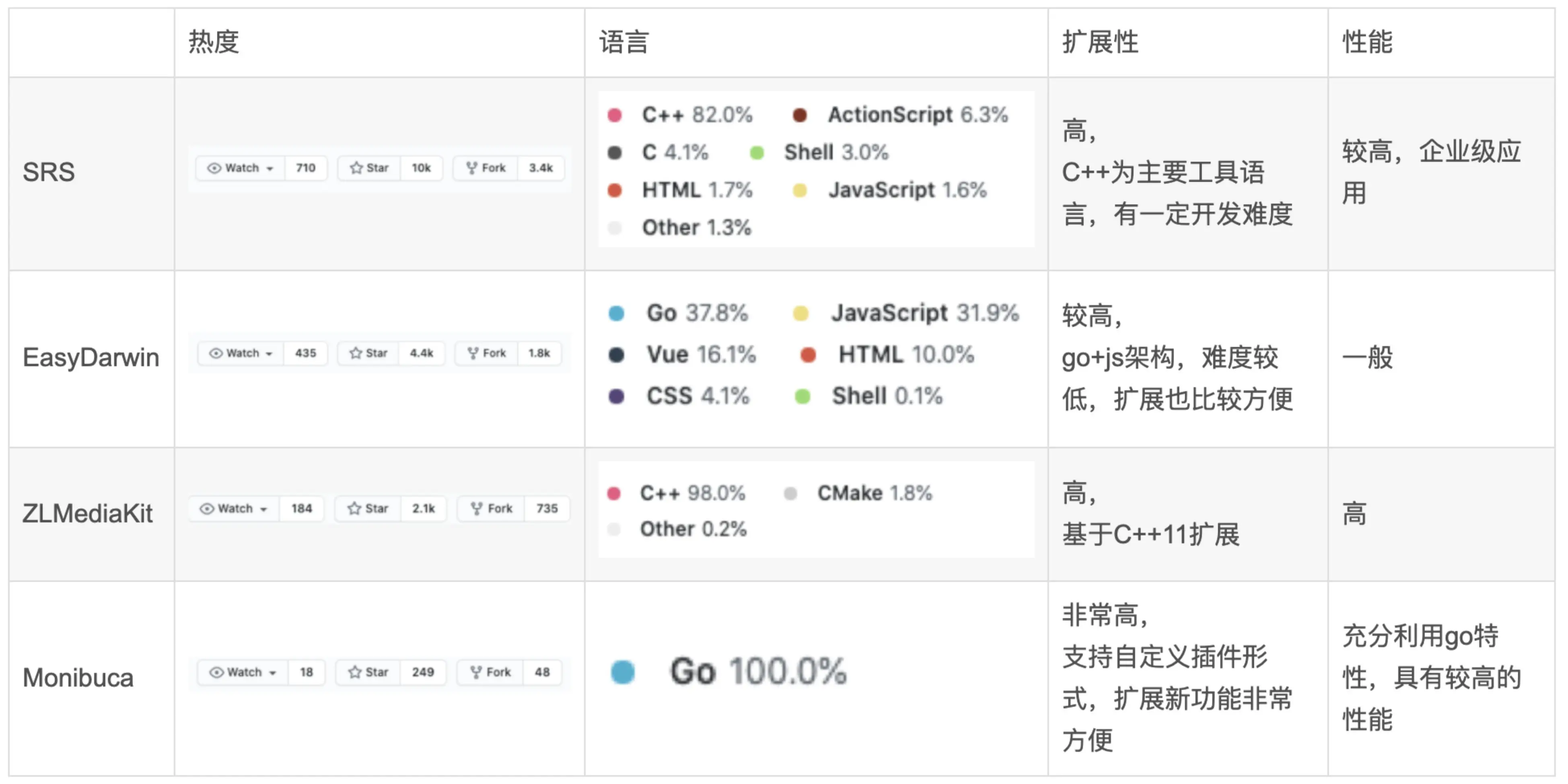Click the blue Go 100.0% color dot
1568x784 pixels.
click(x=623, y=673)
